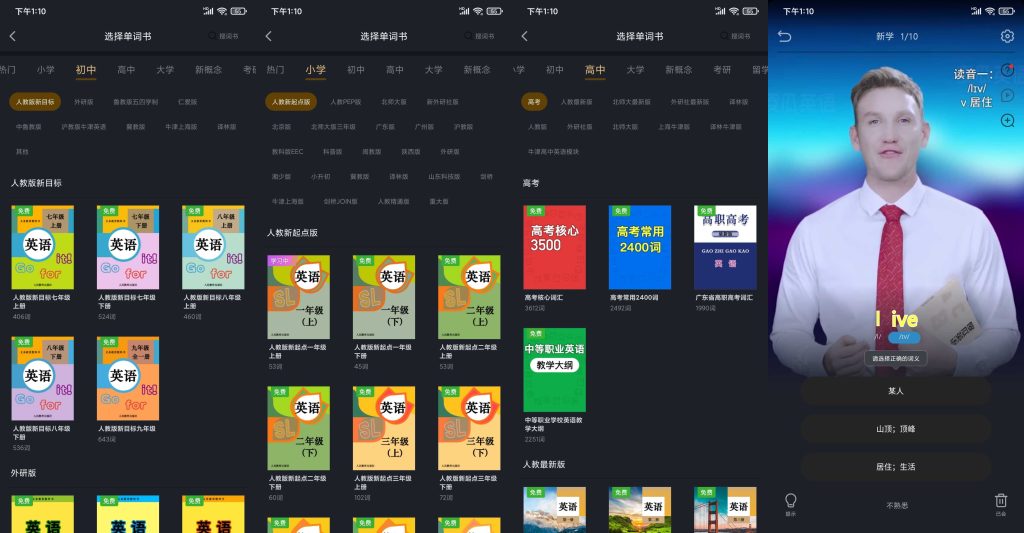The height and width of the screenshot is (533, 1024).
Task: Open 人教版新目标七年级下册 book cover
Action: pyautogui.click(x=128, y=248)
